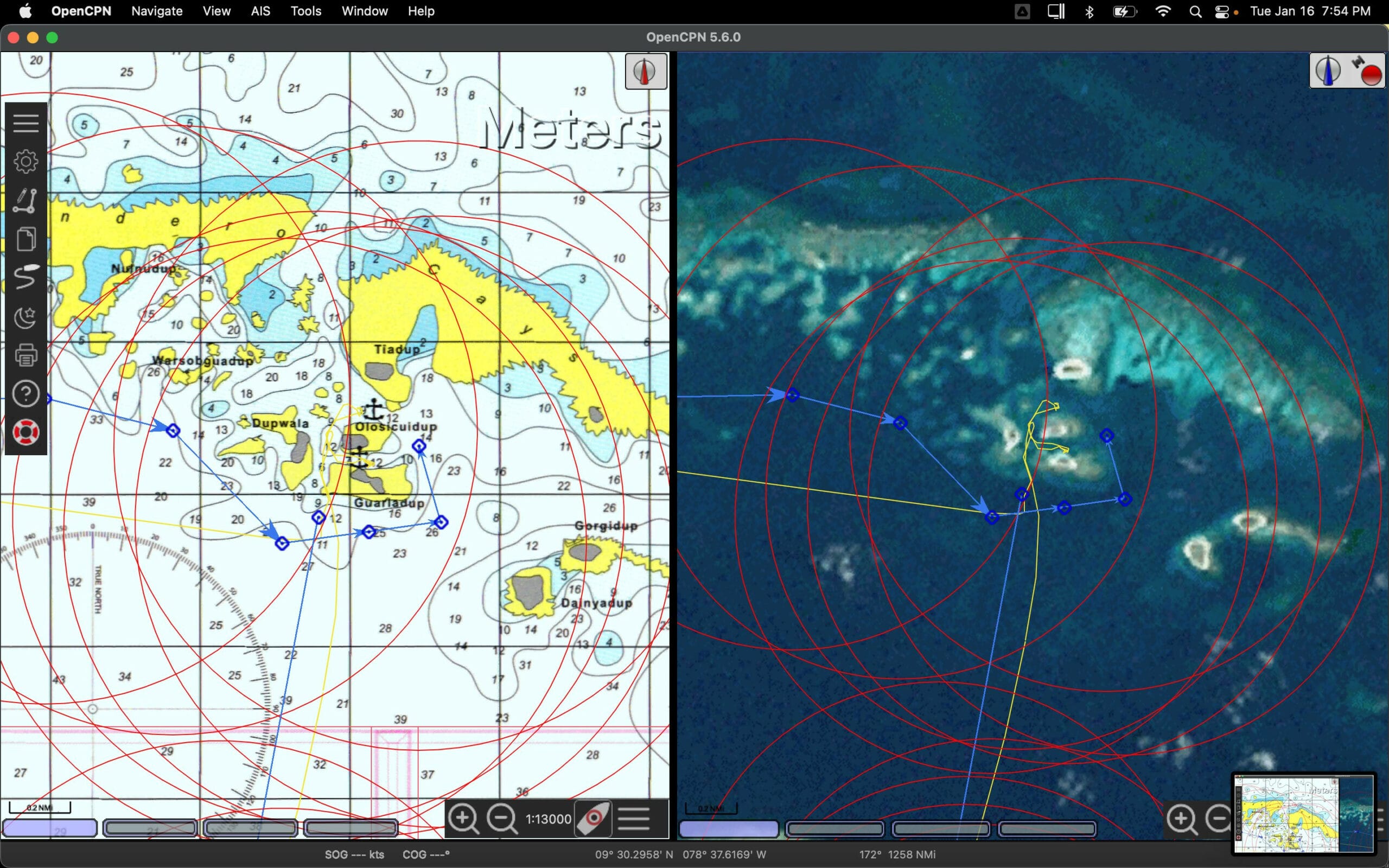Screen dimensions: 1389x868
Task: Select the second chart bar in left panel
Action: [x=150, y=828]
